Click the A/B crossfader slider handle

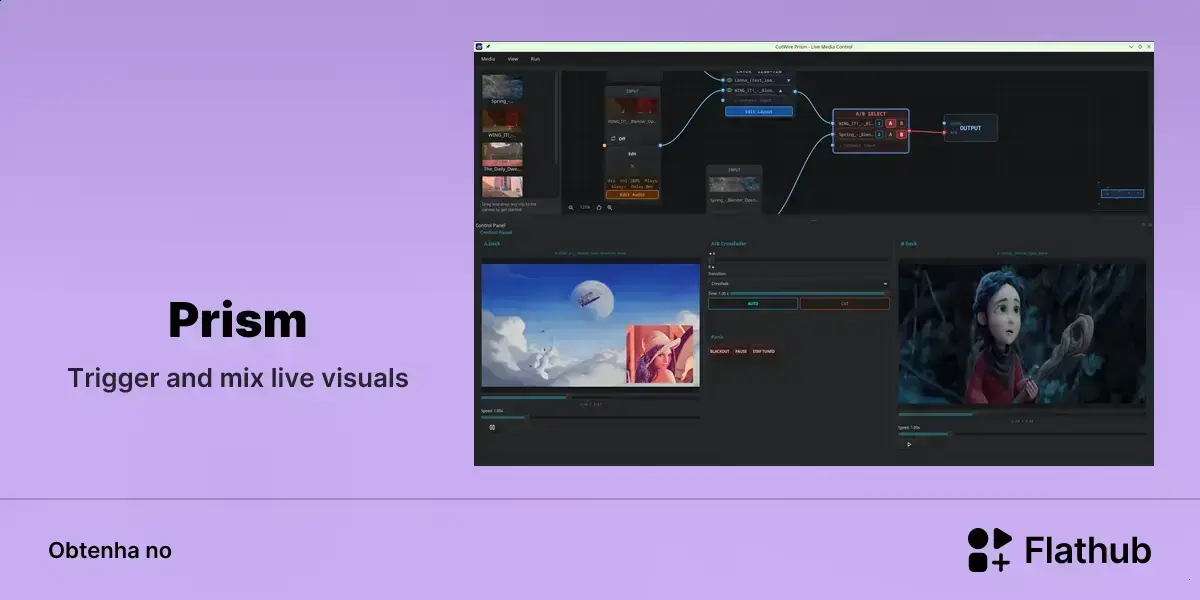pyautogui.click(x=711, y=260)
